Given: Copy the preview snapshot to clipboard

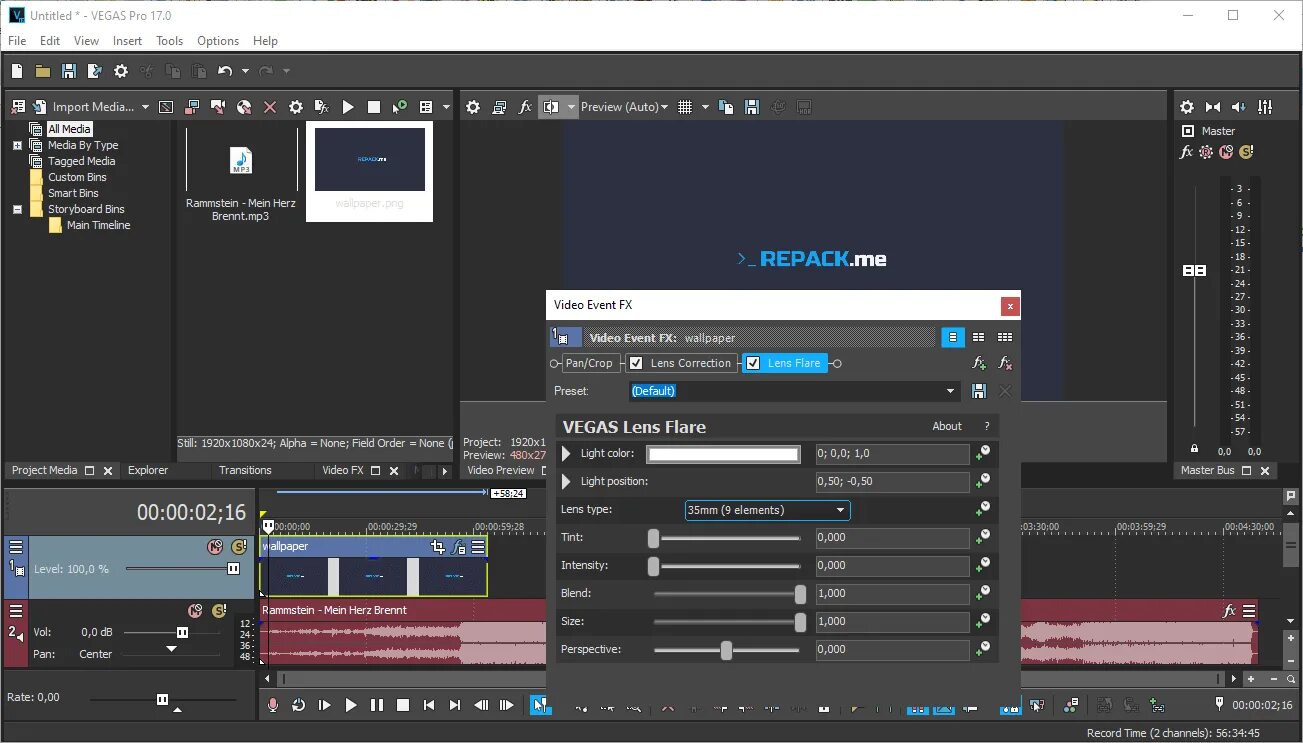Looking at the screenshot, I should [726, 106].
